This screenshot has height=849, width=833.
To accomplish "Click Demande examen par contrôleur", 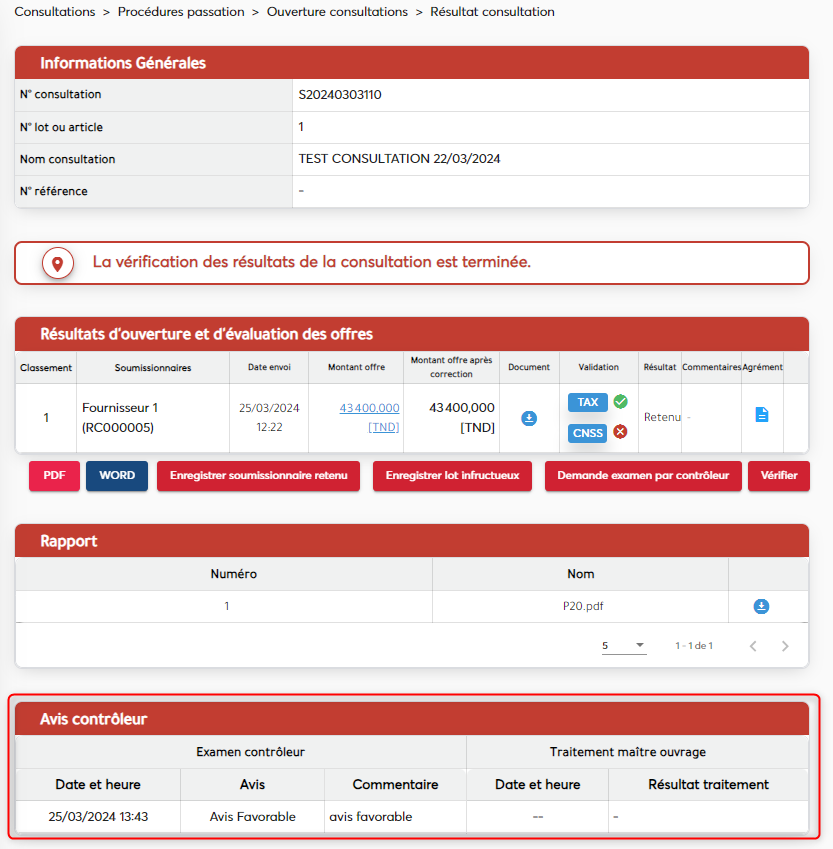I will (643, 476).
